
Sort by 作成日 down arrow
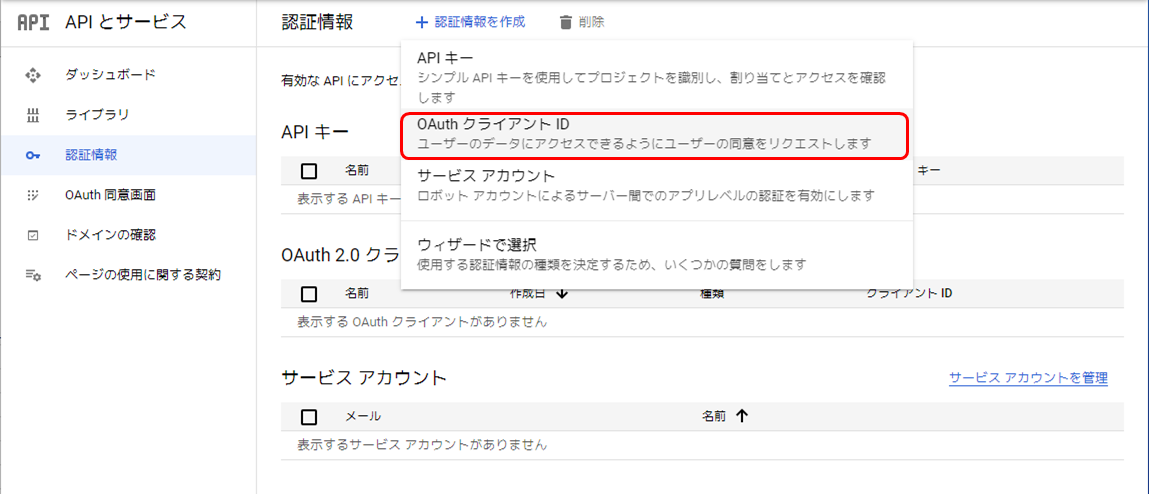click(x=562, y=293)
